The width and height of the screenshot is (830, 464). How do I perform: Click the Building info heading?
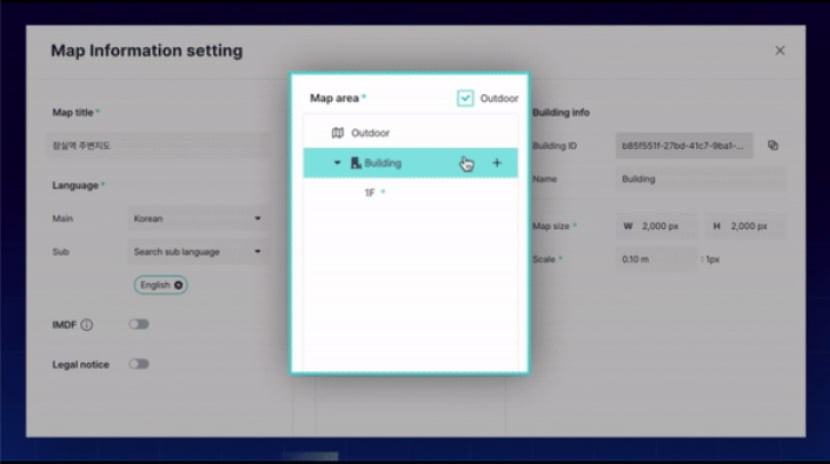pos(561,113)
